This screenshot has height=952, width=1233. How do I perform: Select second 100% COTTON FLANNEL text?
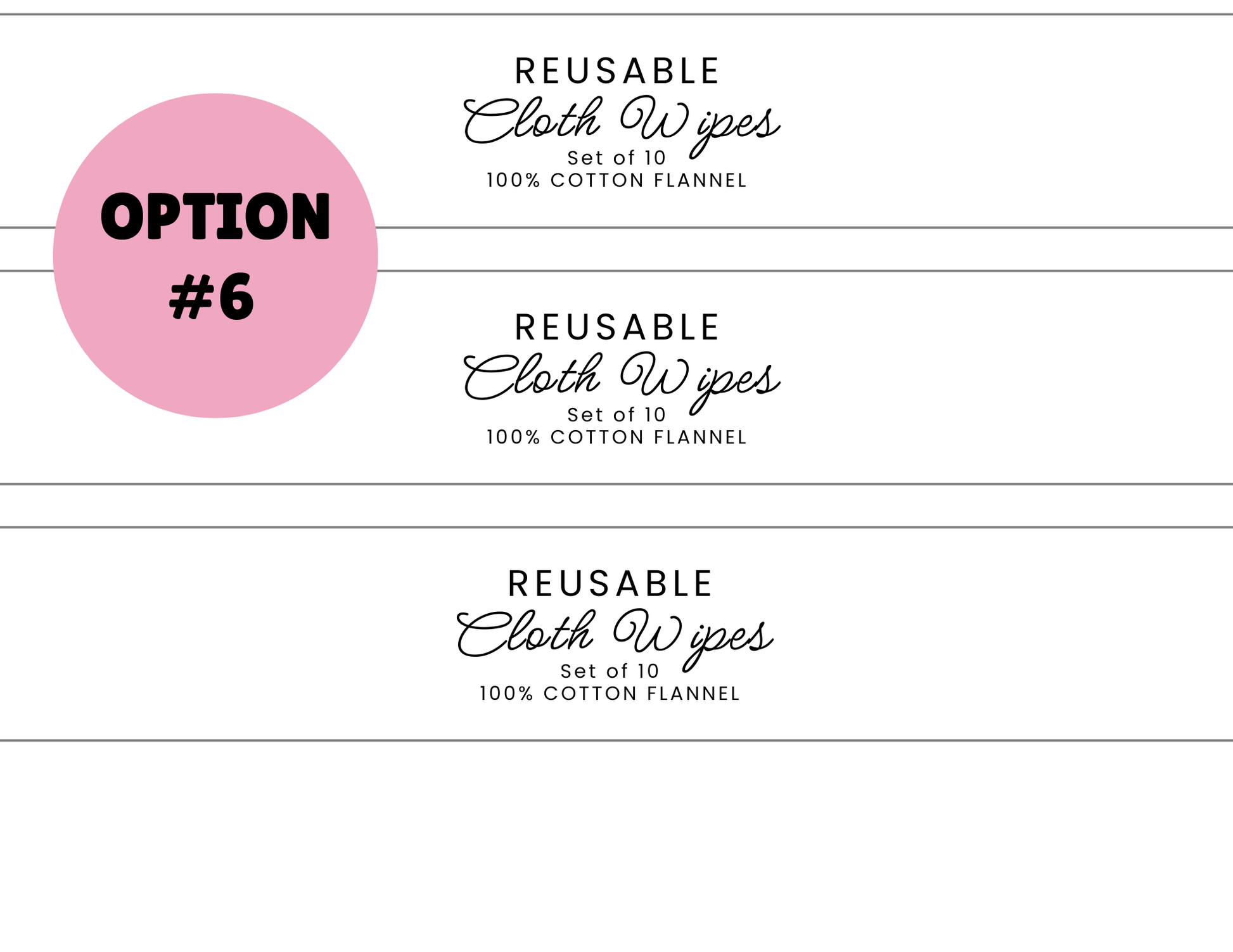[617, 438]
